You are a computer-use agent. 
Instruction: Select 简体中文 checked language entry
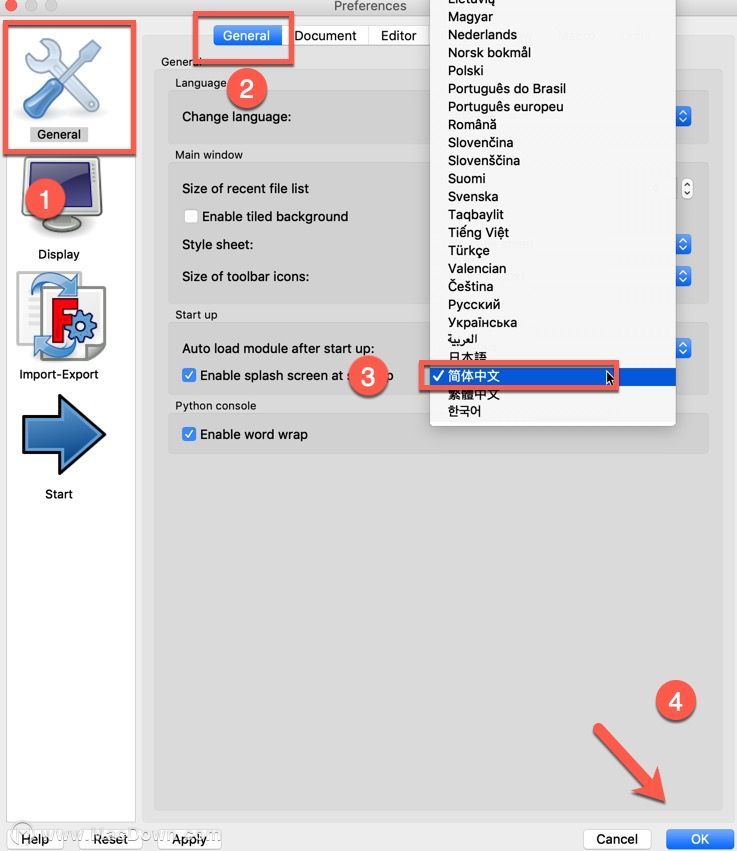click(552, 376)
